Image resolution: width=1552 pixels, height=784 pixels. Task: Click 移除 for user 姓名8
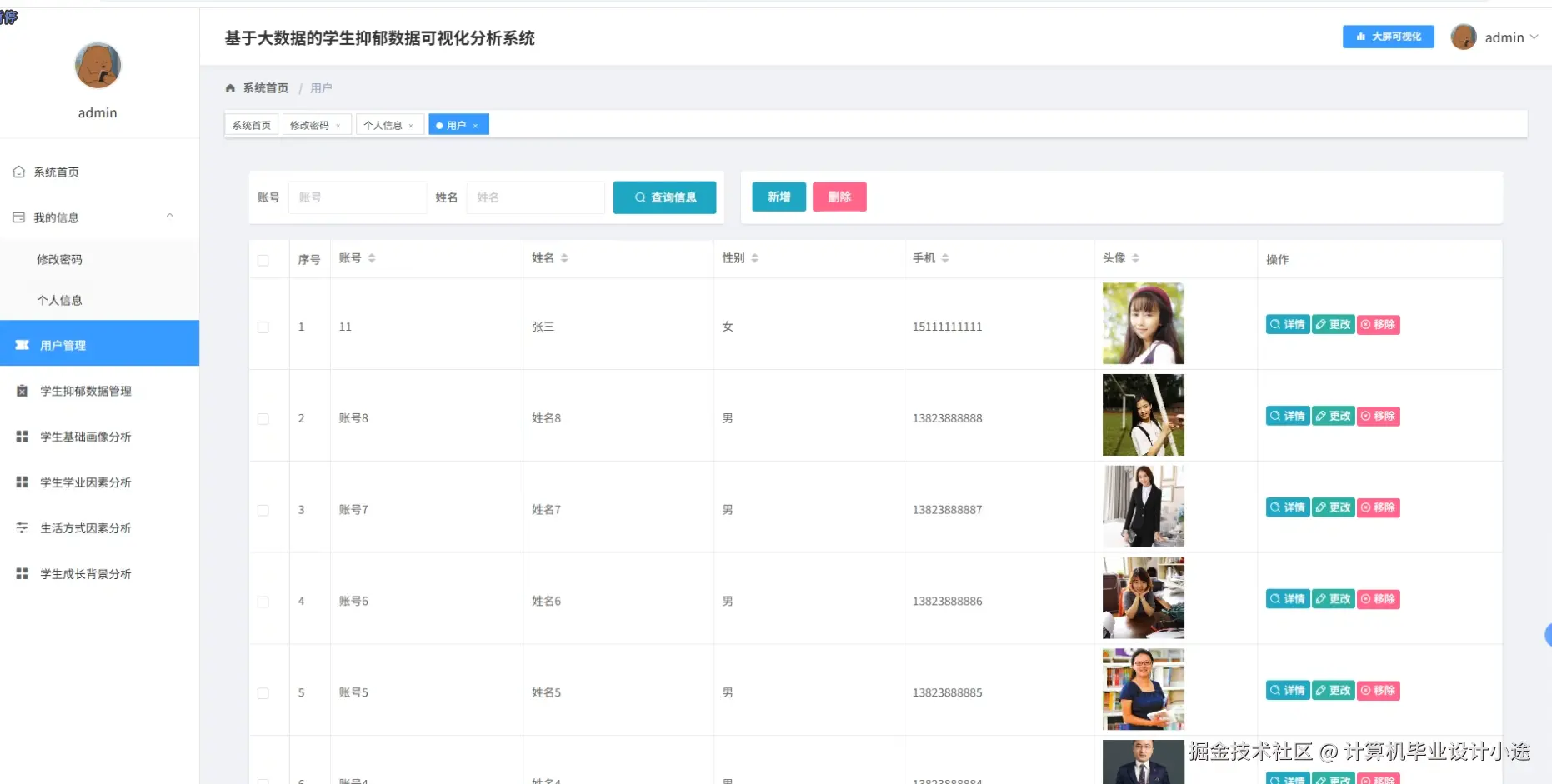[x=1379, y=416]
